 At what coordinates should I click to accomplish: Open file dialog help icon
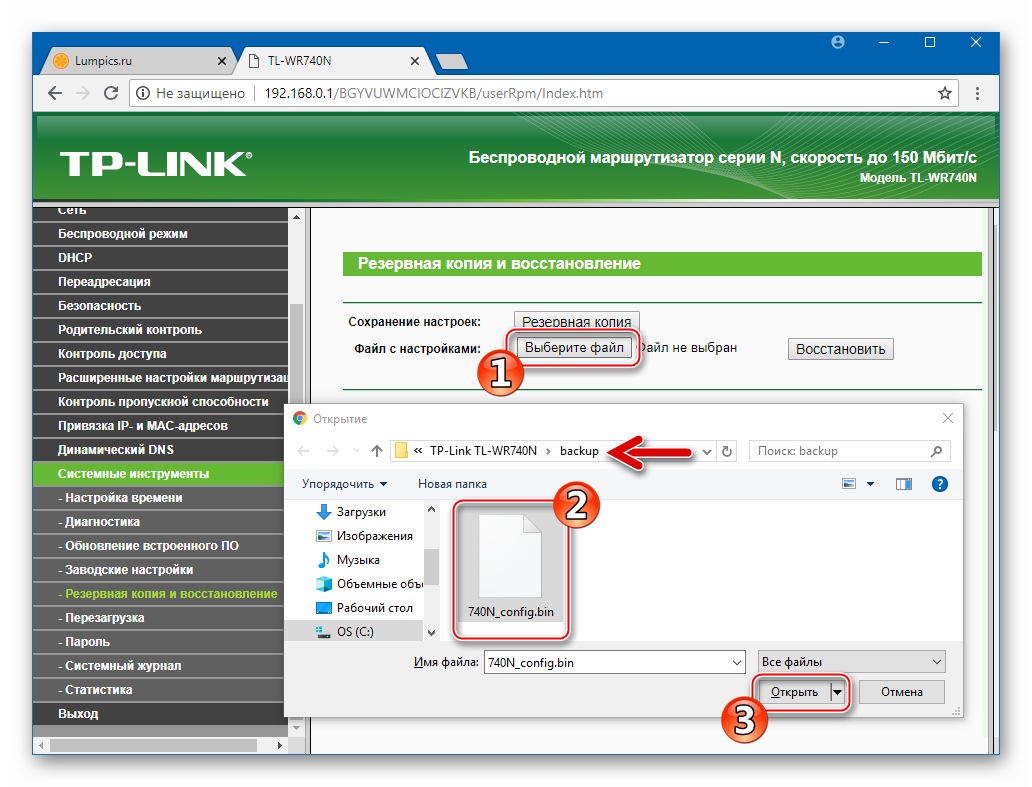coord(940,484)
